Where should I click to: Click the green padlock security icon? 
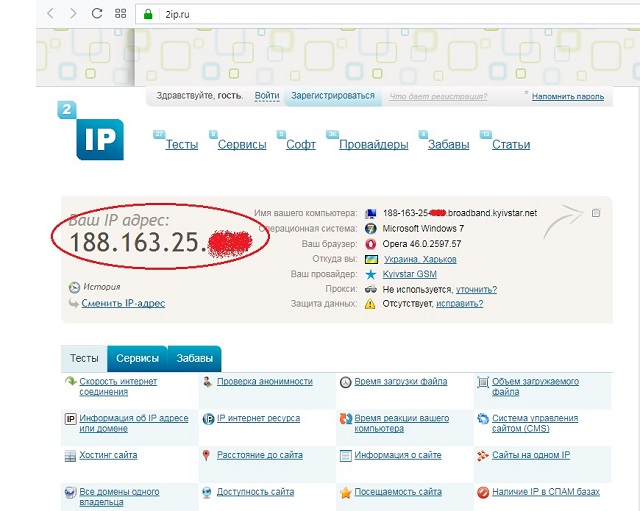148,14
